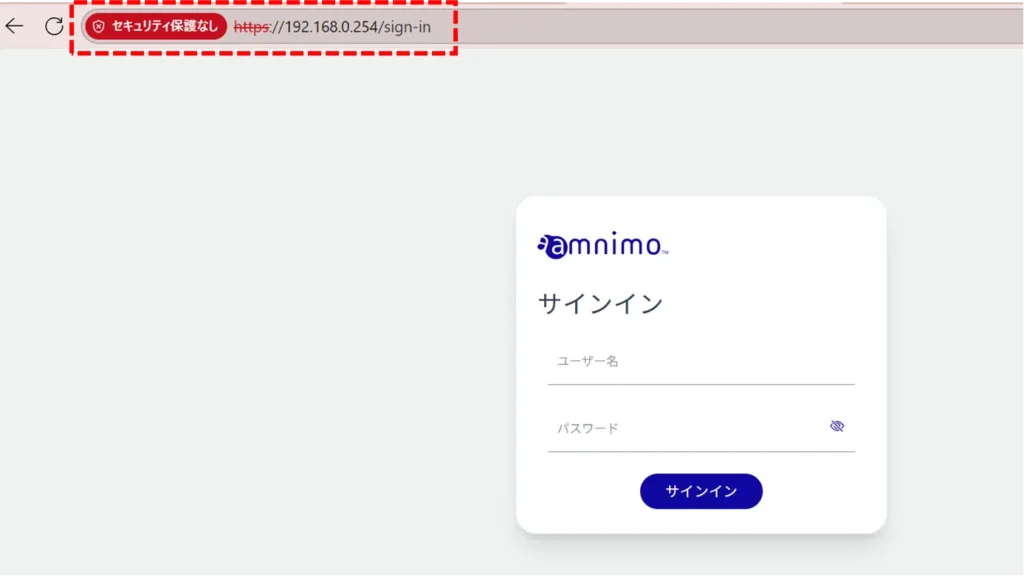Click the circled 'a' in the amnimo logo

coord(556,247)
